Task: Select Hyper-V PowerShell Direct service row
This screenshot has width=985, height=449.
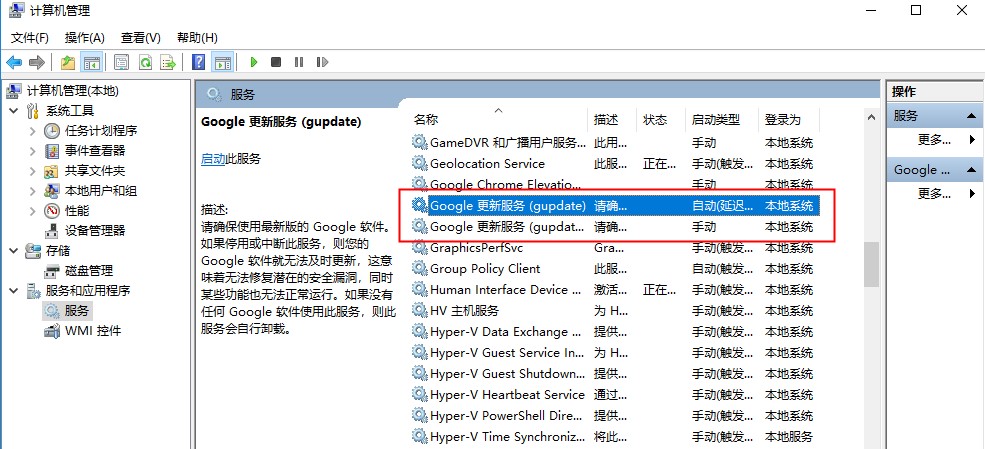Action: (616, 416)
